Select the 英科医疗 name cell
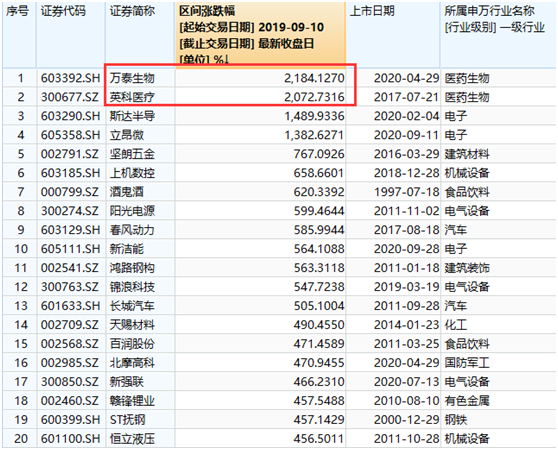This screenshot has height=450, width=558. click(x=132, y=97)
